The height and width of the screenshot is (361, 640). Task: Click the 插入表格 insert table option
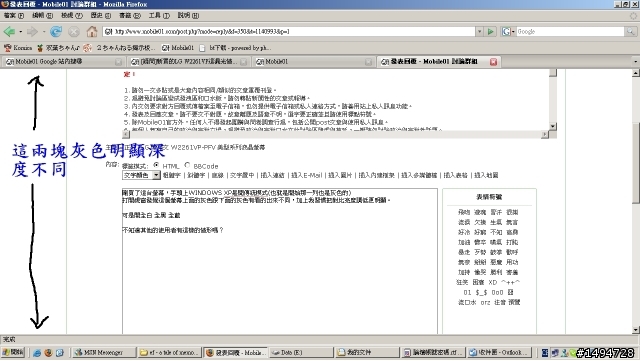click(x=456, y=175)
